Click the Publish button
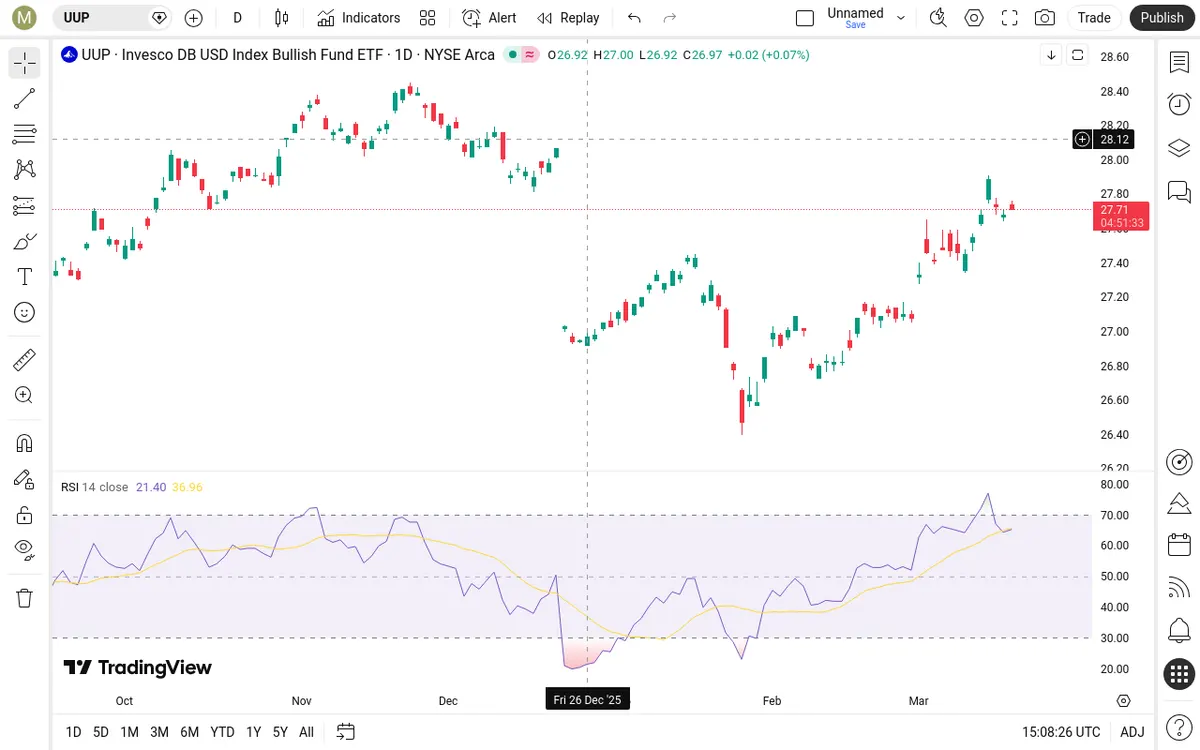 coord(1162,17)
